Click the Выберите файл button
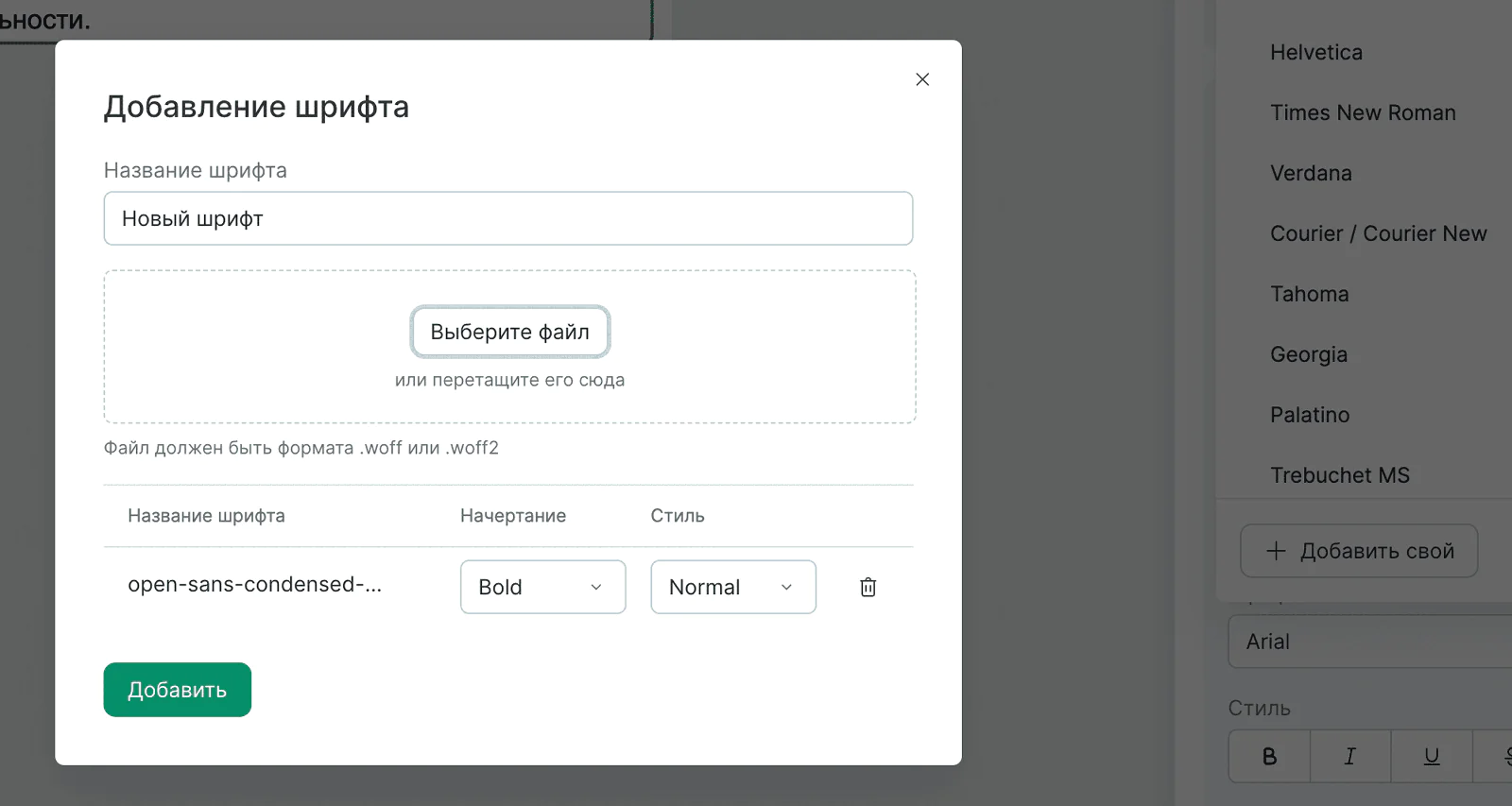The height and width of the screenshot is (806, 1512). coord(509,332)
